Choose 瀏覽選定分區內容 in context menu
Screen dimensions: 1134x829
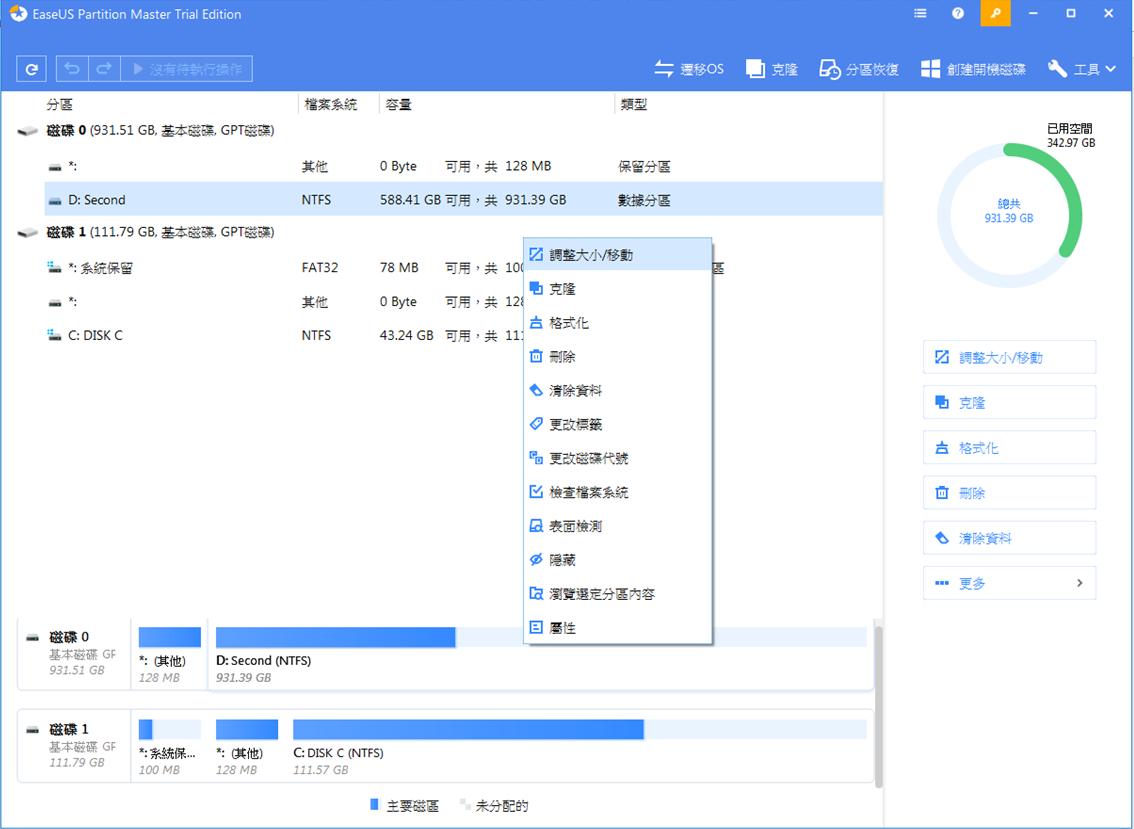point(618,594)
